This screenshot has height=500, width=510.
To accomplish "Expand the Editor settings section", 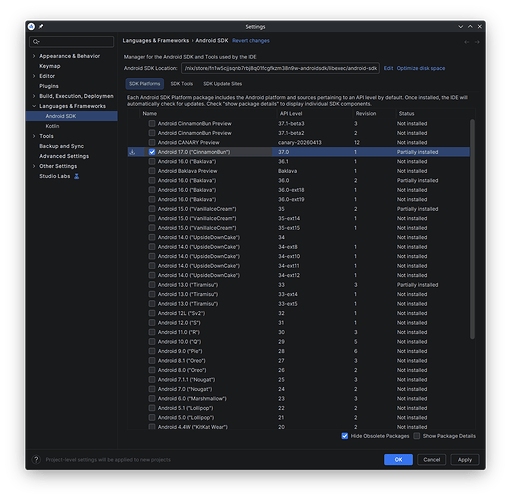I will 34,76.
